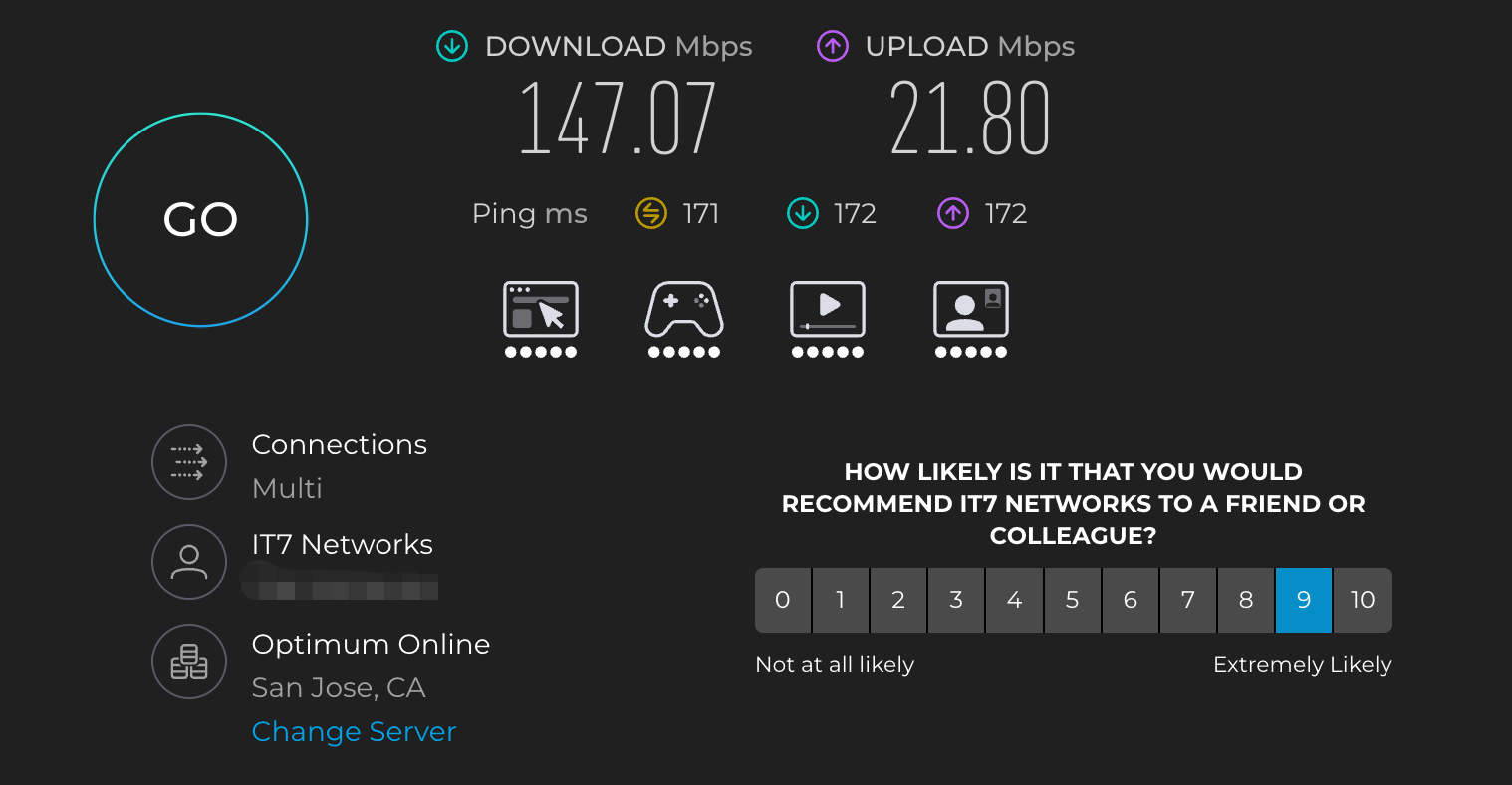Click the upload arrow icon beside UPLOAD Mbps

coord(833,46)
